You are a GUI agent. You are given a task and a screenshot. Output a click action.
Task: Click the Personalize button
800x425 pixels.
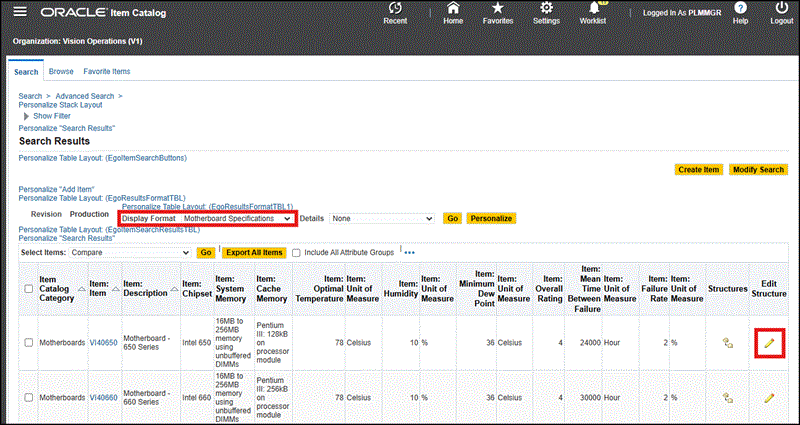[491, 218]
